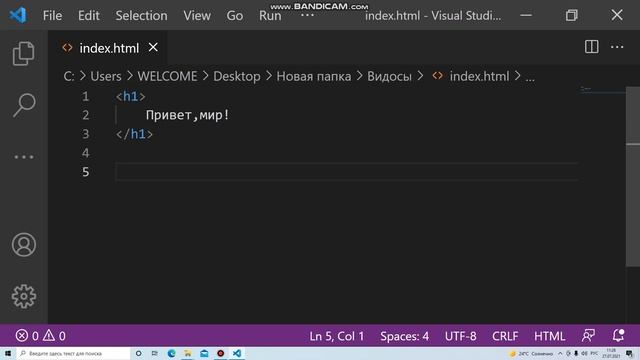Click the warnings count in status bar
The height and width of the screenshot is (360, 640).
pyautogui.click(x=54, y=336)
